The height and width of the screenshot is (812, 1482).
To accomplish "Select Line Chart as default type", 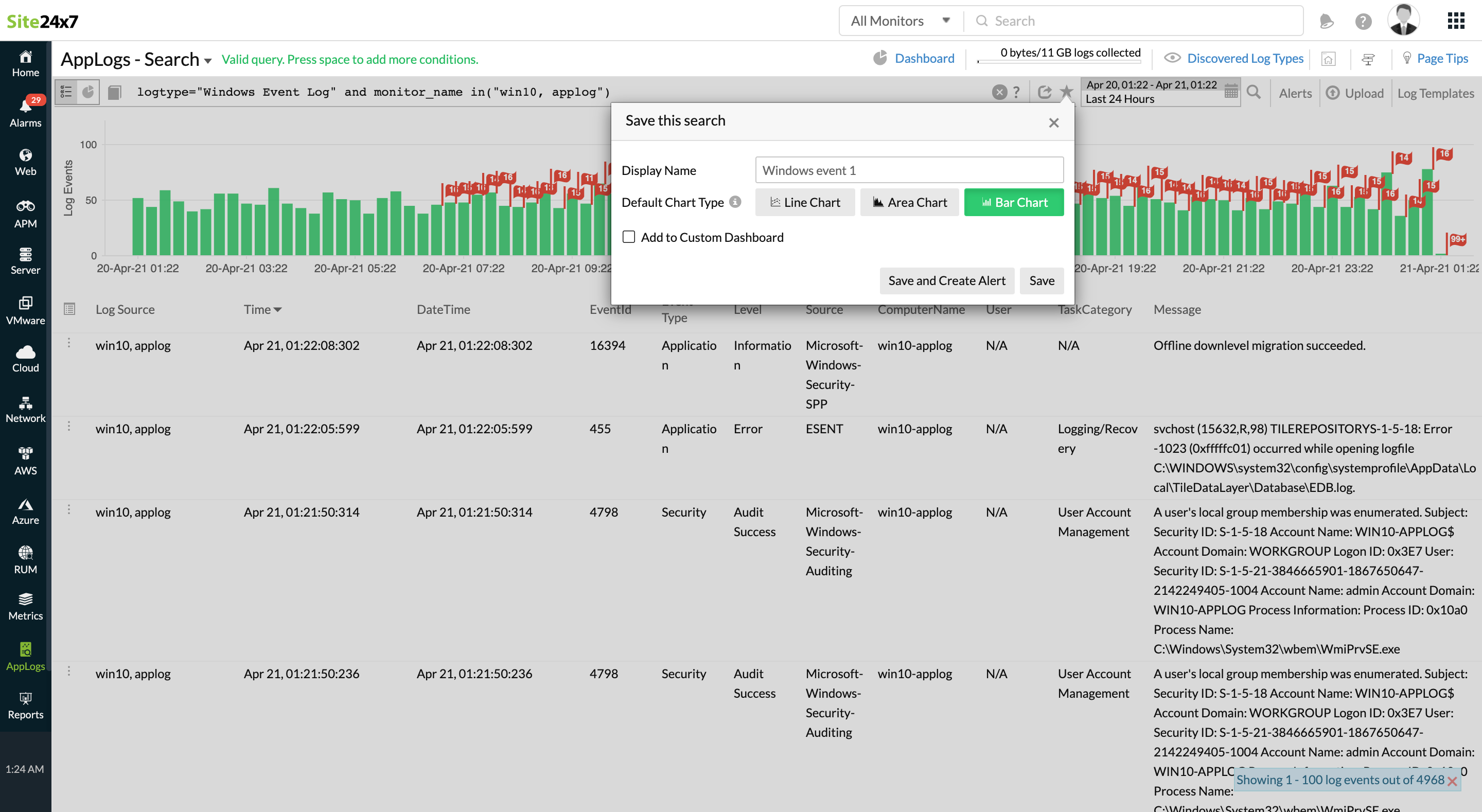I will tap(804, 203).
